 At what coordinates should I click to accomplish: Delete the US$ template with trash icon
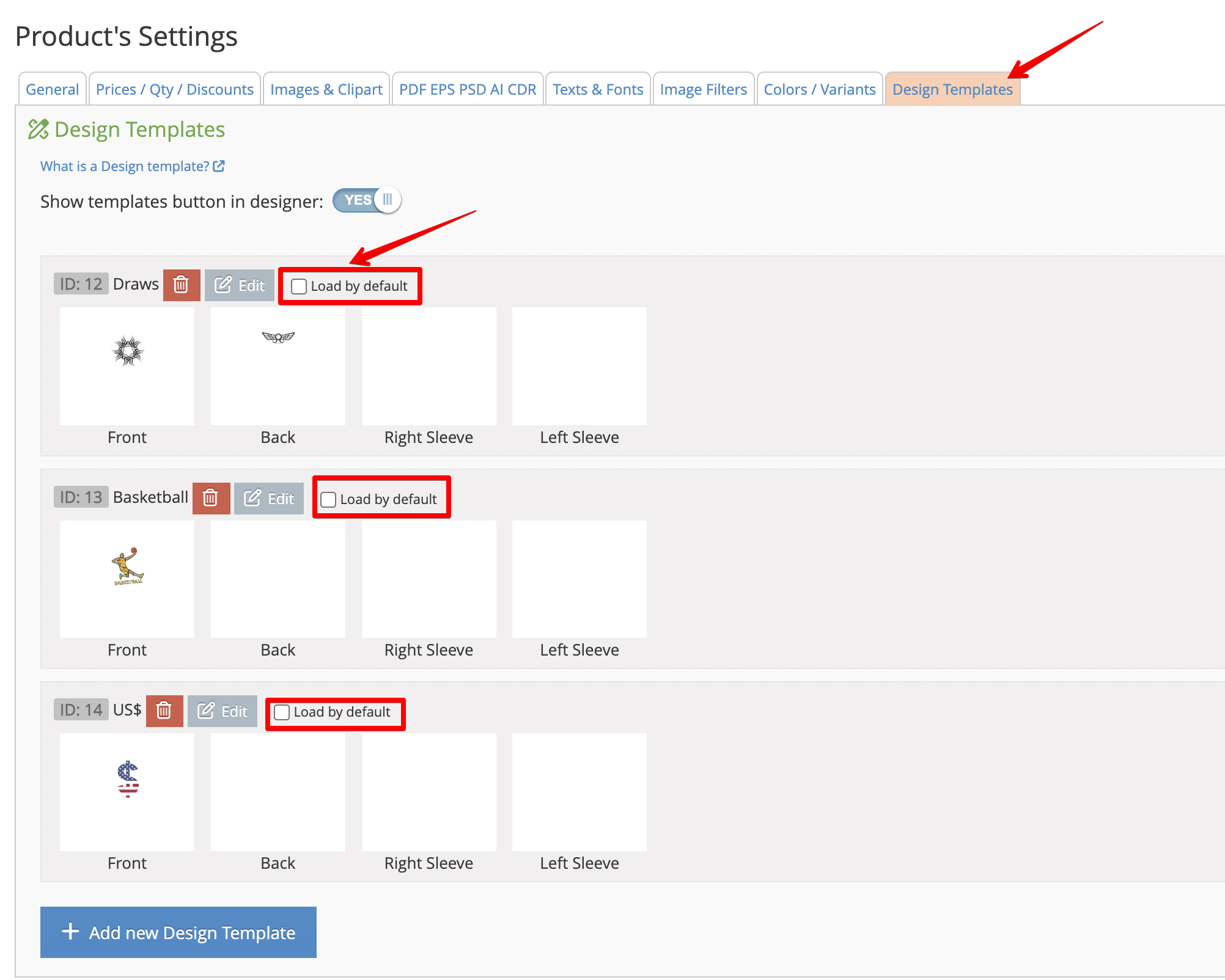[164, 711]
